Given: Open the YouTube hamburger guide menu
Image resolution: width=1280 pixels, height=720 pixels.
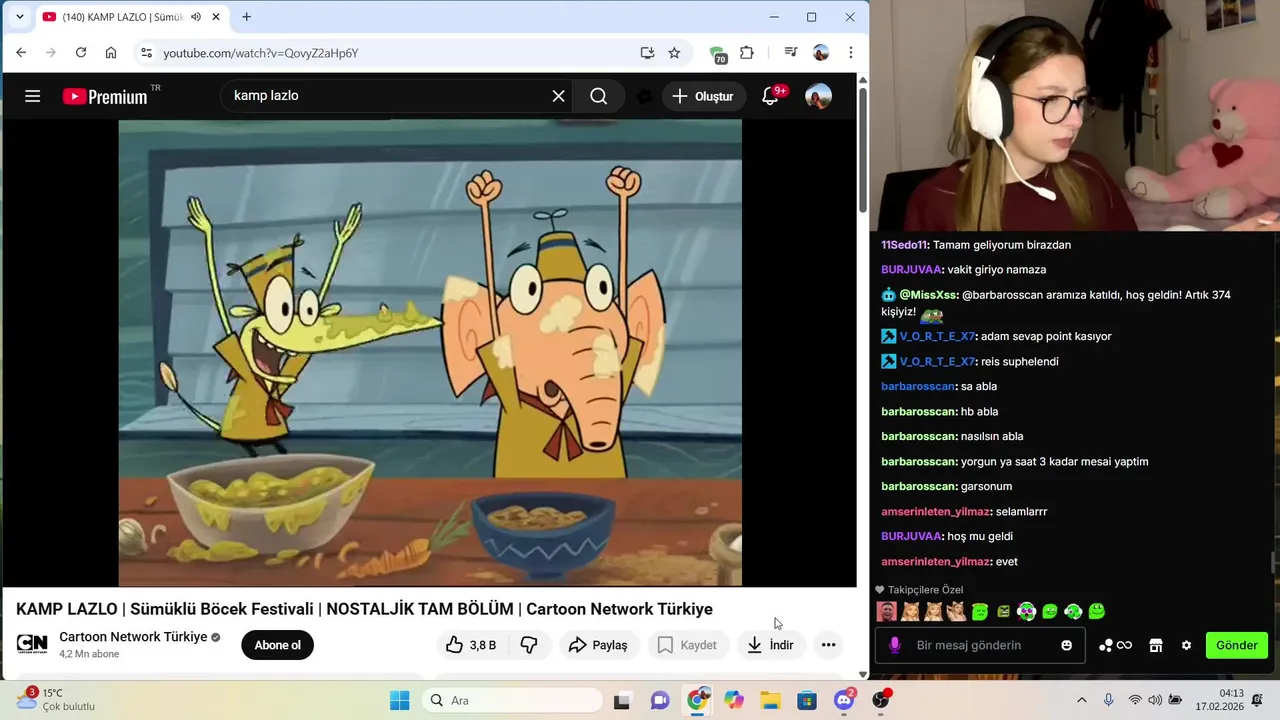Looking at the screenshot, I should 33,96.
